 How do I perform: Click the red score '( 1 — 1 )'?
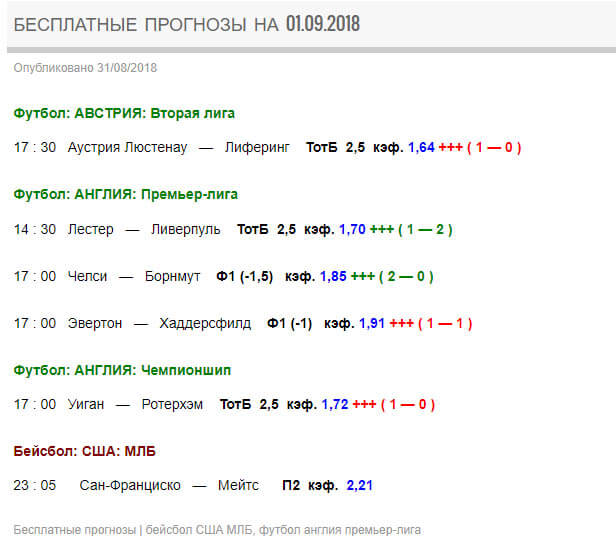445,324
